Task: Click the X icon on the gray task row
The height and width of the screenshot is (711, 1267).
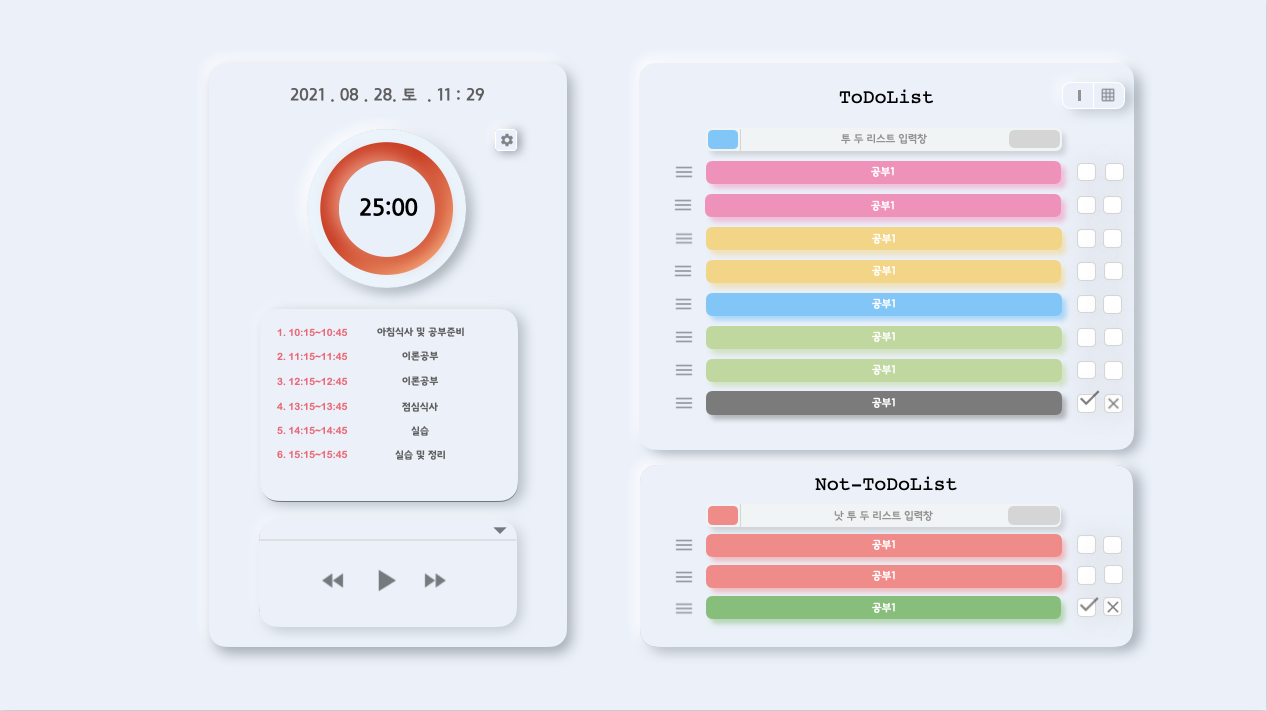Action: pyautogui.click(x=1114, y=404)
